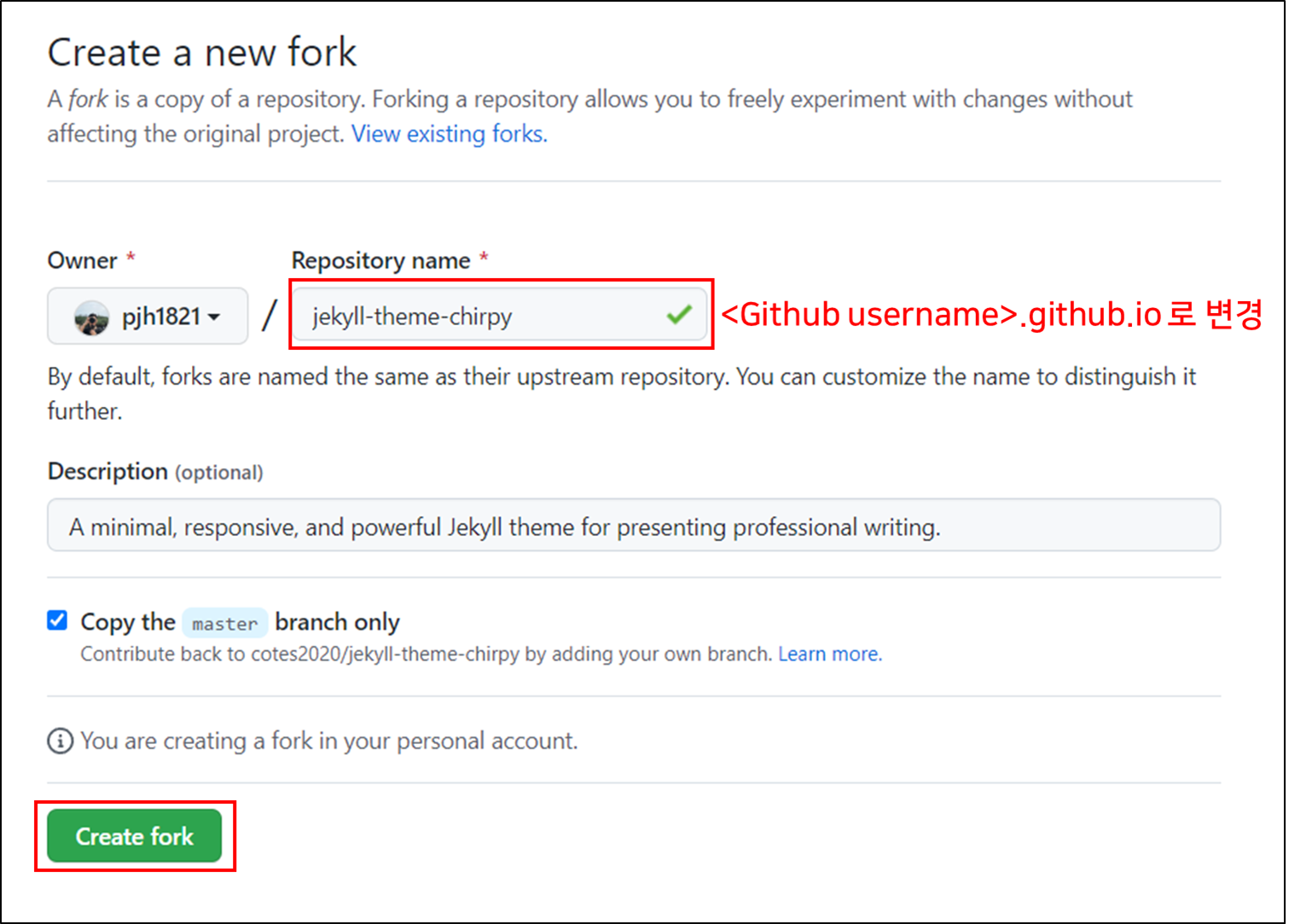Viewport: 1295px width, 924px height.
Task: Select the Repository name input field
Action: 478,316
